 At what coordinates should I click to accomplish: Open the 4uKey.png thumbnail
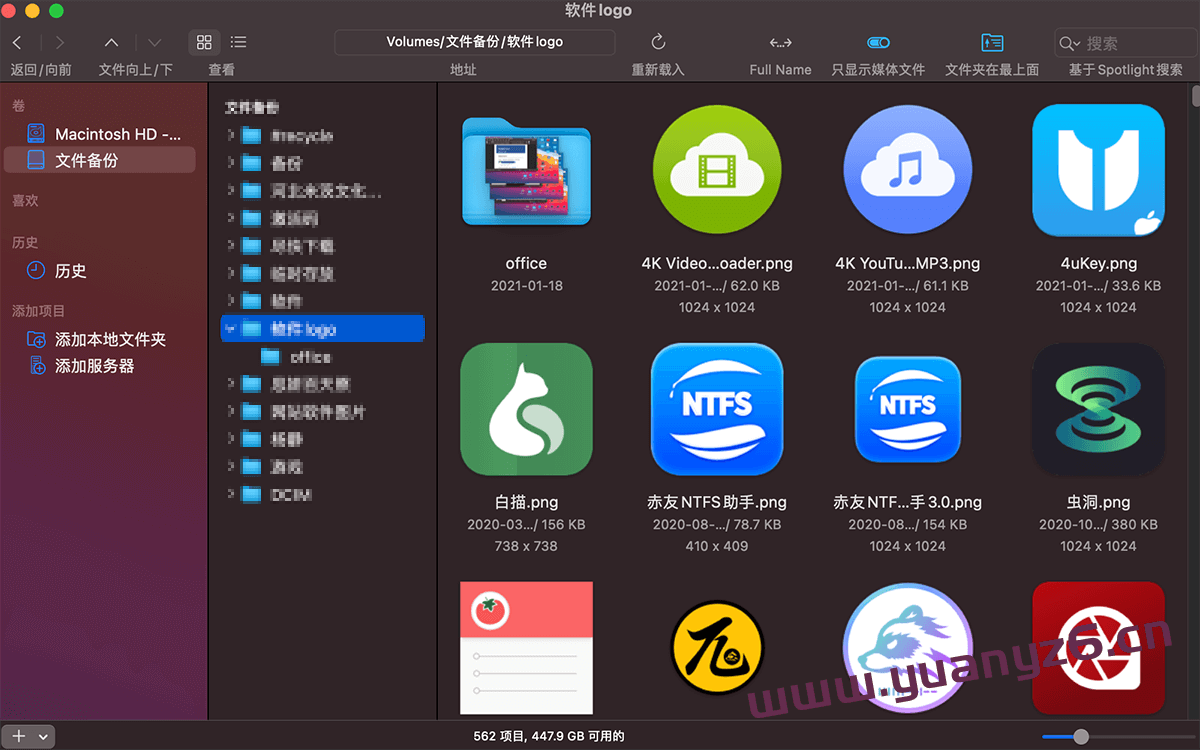coord(1098,169)
